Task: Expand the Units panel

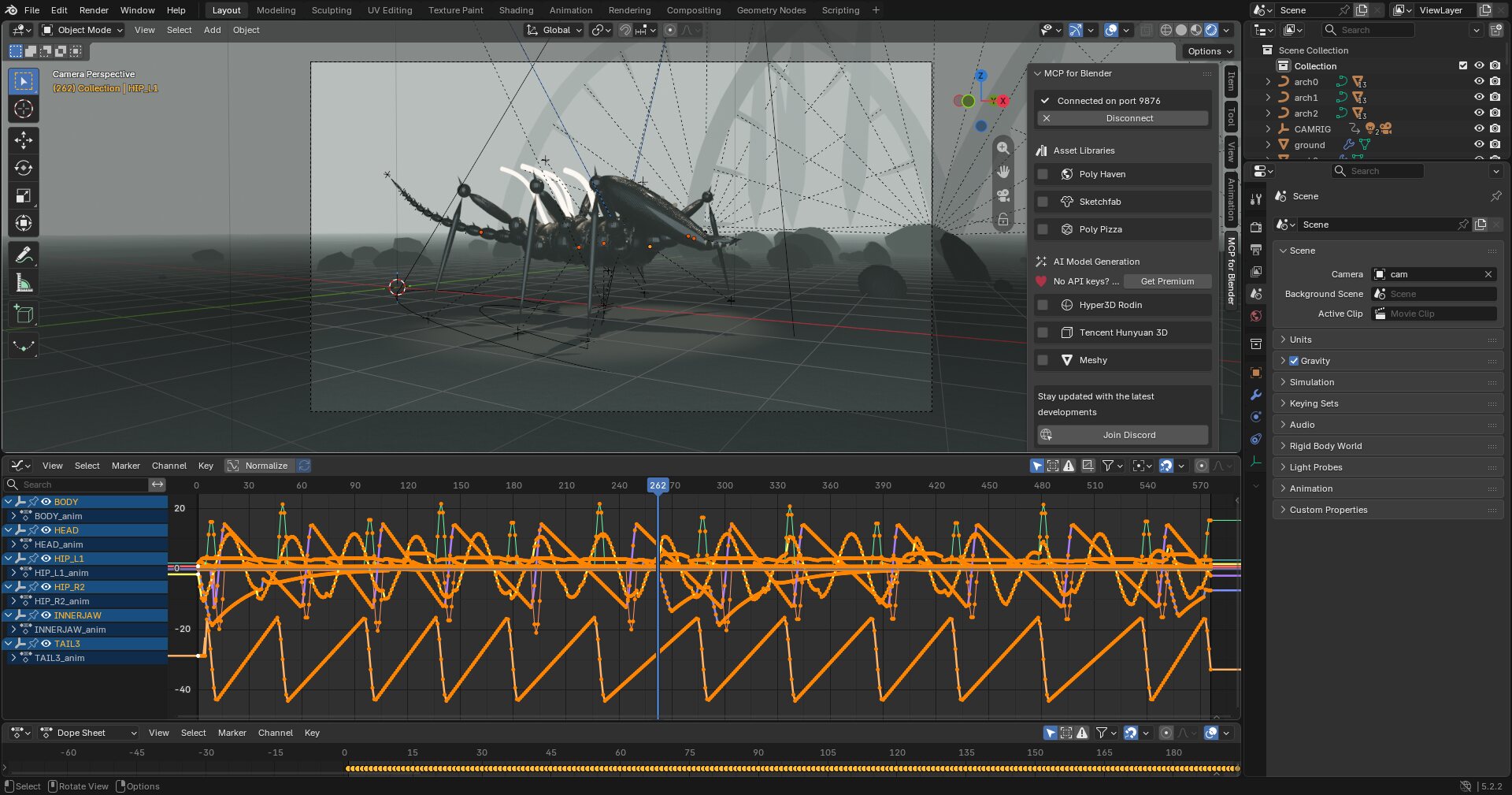Action: pos(1388,340)
